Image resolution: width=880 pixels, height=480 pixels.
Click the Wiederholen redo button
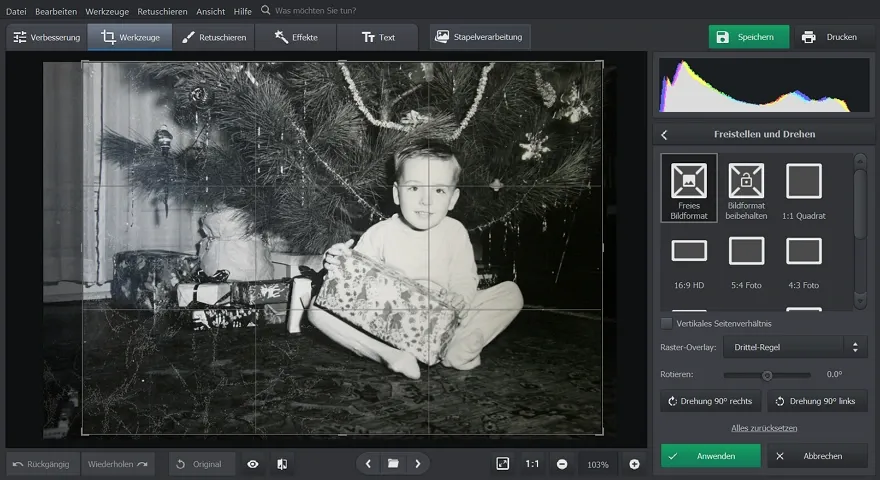118,464
